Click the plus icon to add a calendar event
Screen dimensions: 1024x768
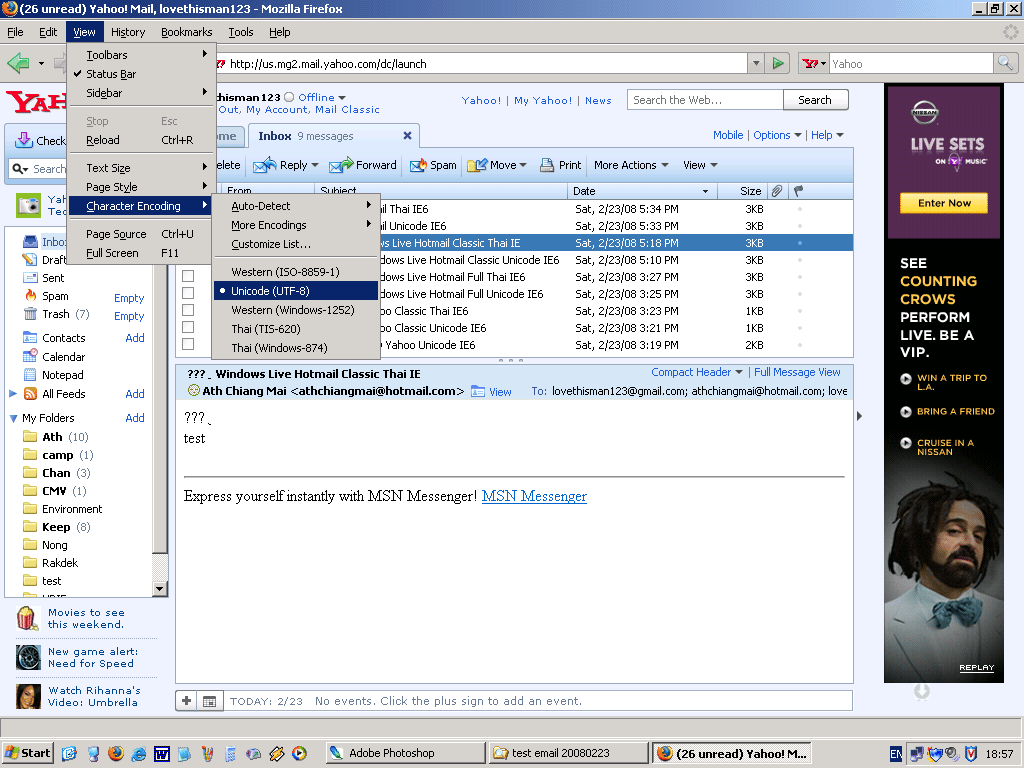coord(187,701)
